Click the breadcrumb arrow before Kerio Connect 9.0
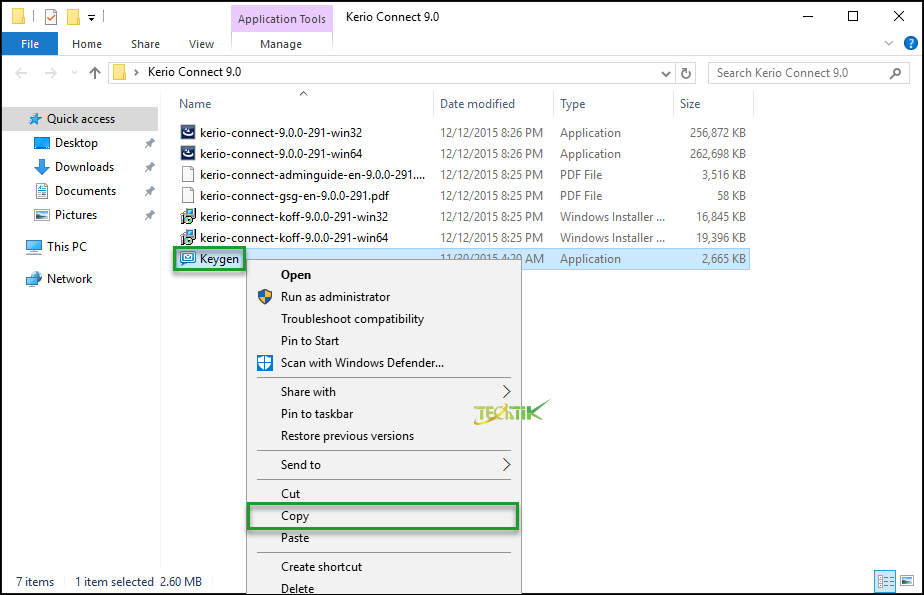This screenshot has height=595, width=924. (136, 72)
